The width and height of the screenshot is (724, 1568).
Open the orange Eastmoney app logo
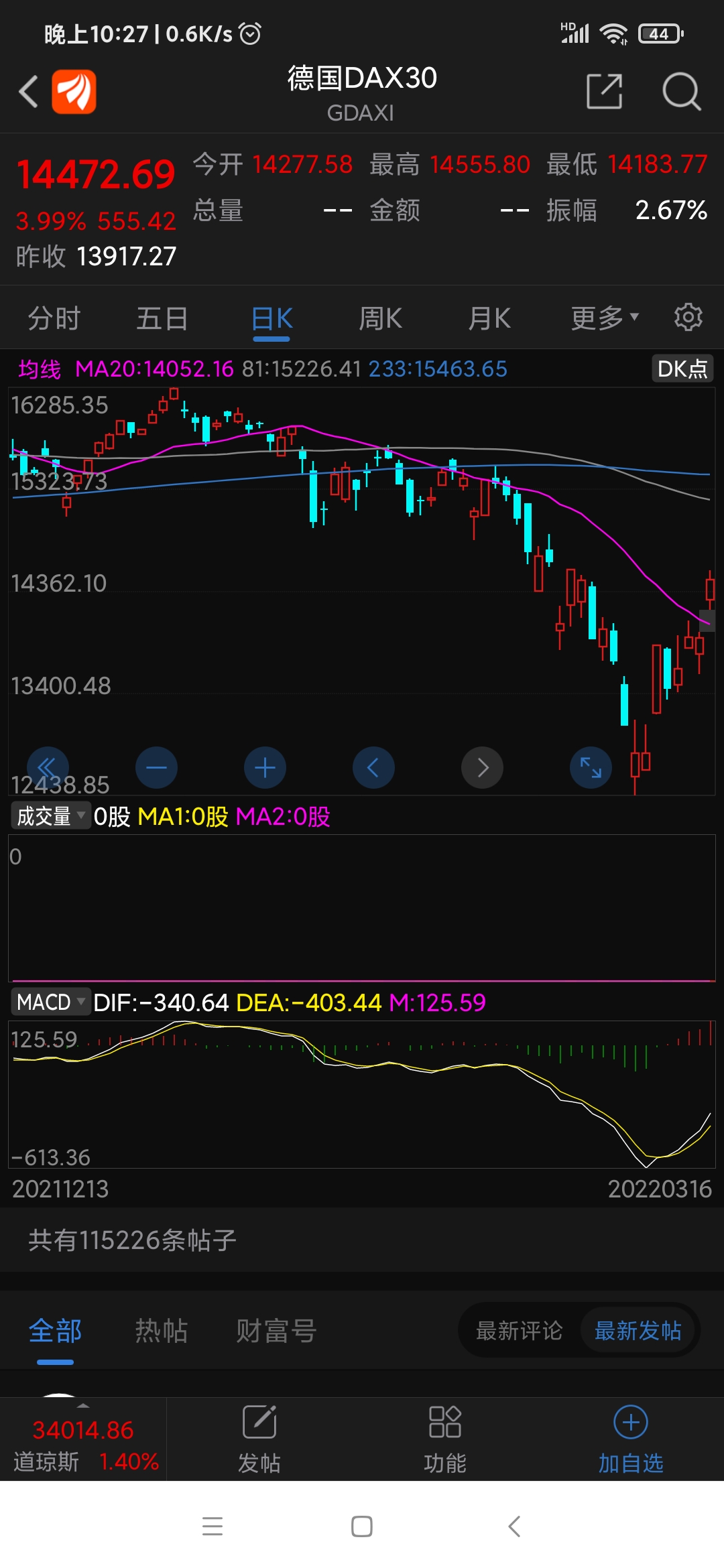coord(74,91)
